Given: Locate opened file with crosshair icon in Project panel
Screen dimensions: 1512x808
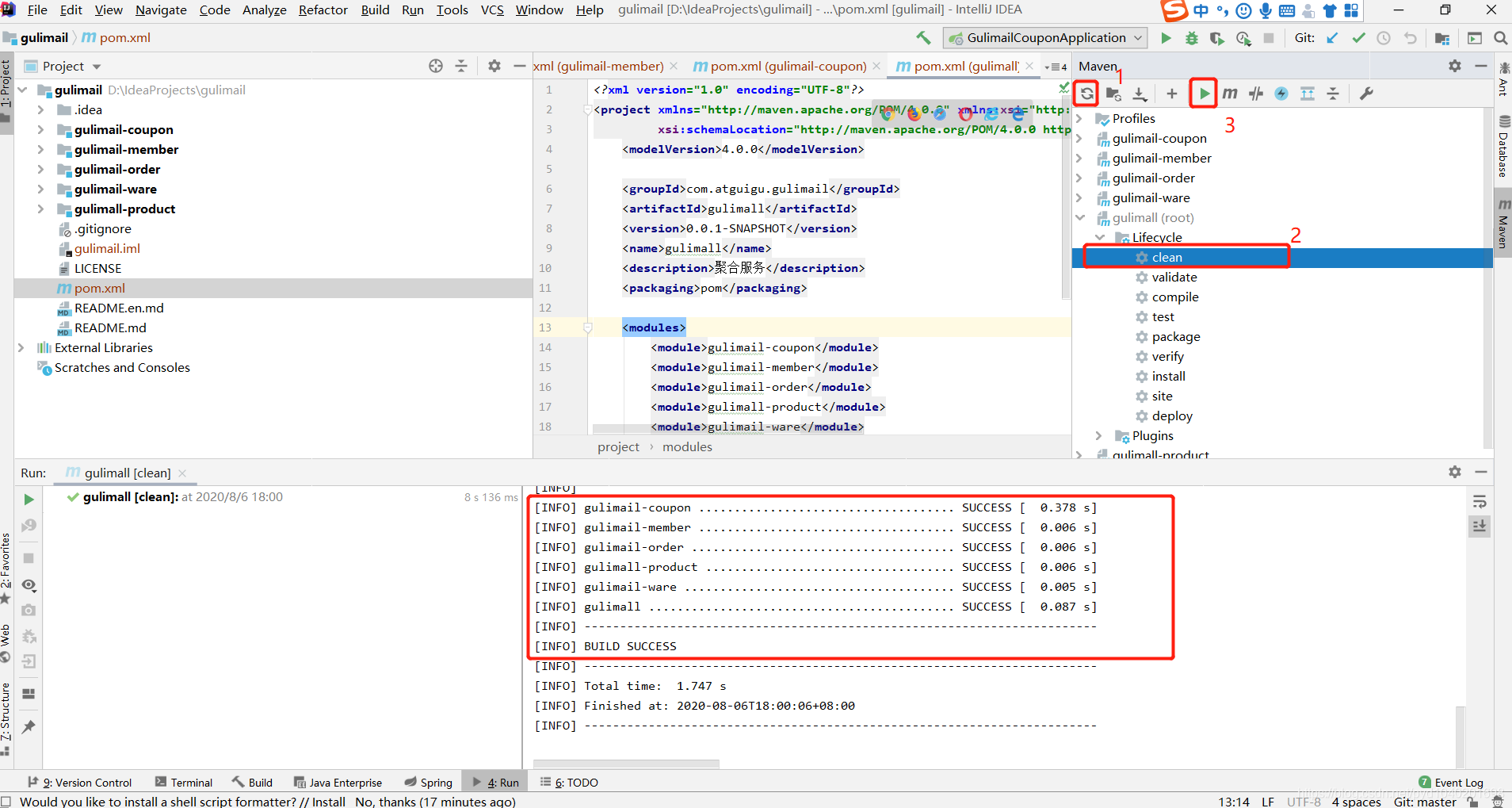Looking at the screenshot, I should tap(436, 66).
